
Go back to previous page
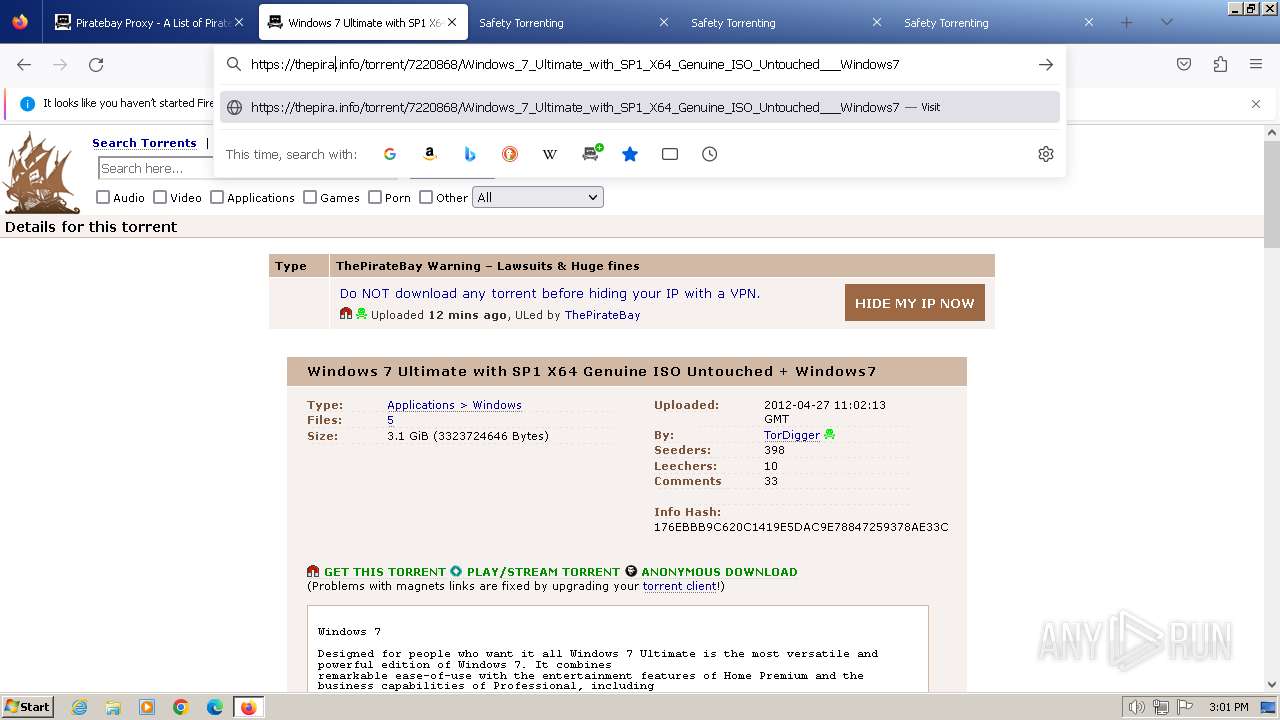click(24, 64)
